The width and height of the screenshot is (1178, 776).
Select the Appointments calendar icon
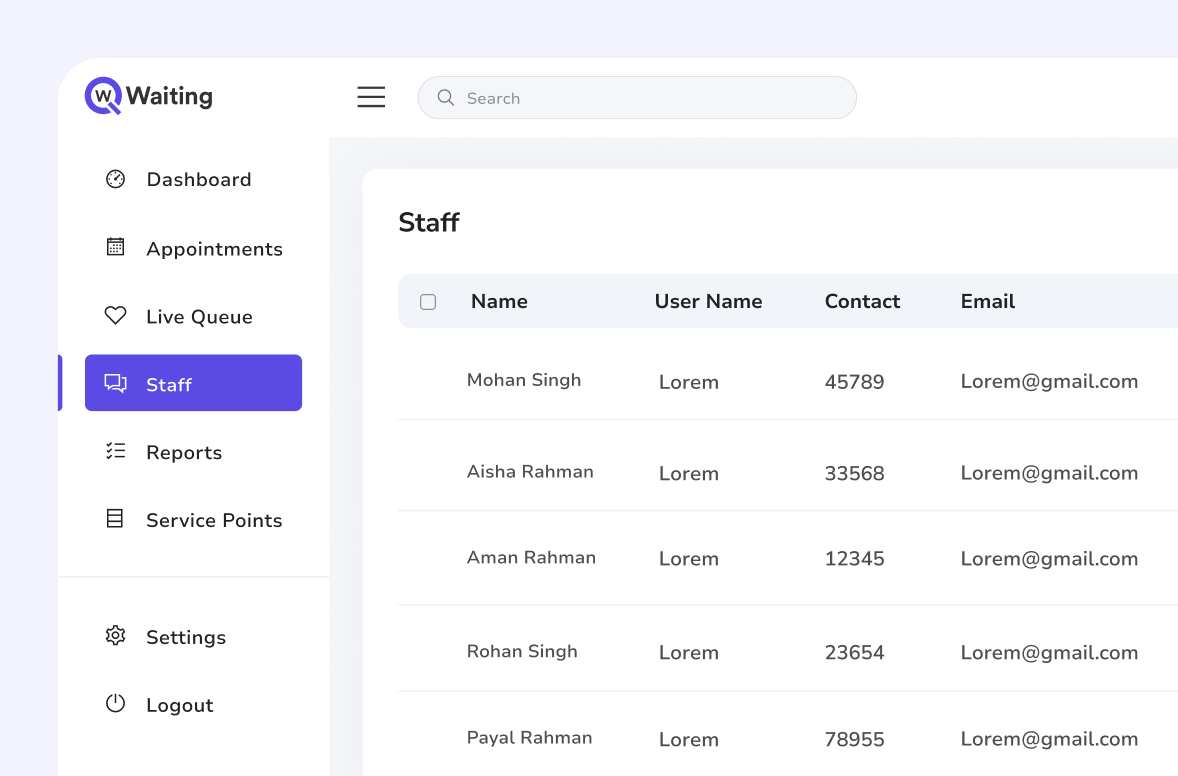(x=115, y=248)
